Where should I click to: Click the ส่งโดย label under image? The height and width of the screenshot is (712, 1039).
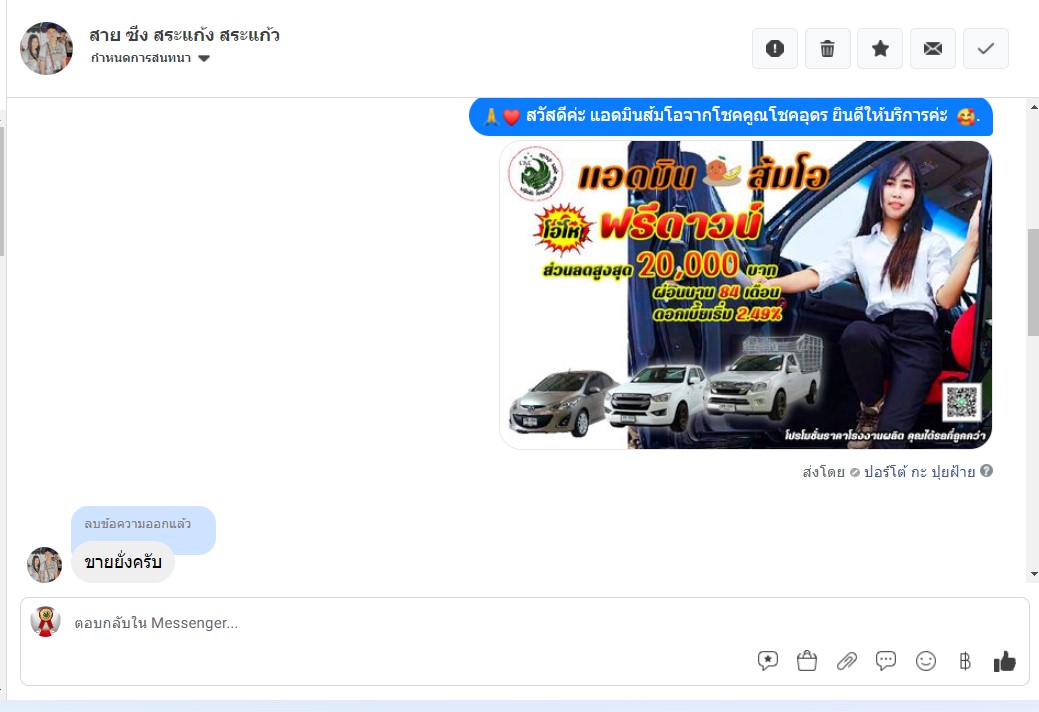point(824,472)
